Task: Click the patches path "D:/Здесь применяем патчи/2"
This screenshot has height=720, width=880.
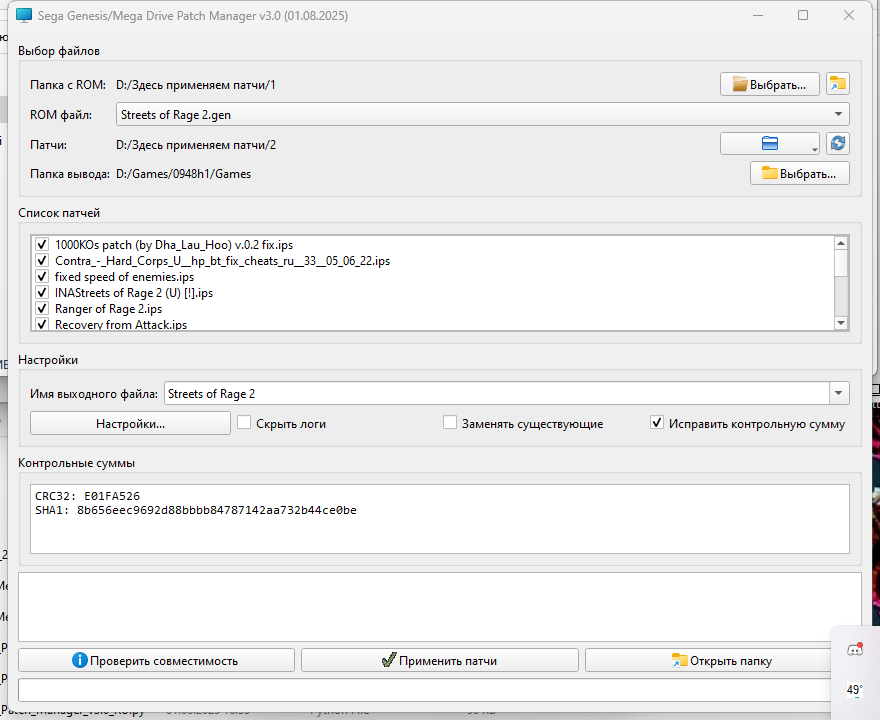Action: pos(196,145)
